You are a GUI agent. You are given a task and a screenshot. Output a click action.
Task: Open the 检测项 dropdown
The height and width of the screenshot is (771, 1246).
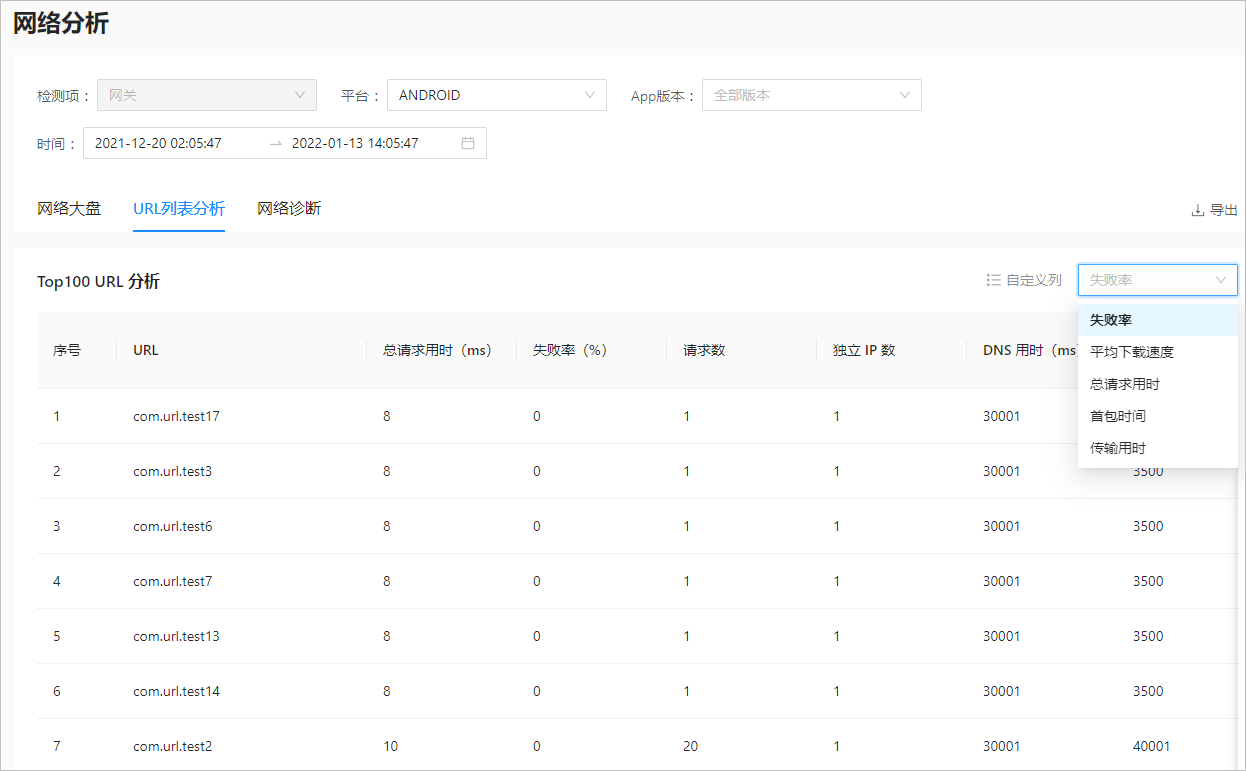(x=207, y=95)
